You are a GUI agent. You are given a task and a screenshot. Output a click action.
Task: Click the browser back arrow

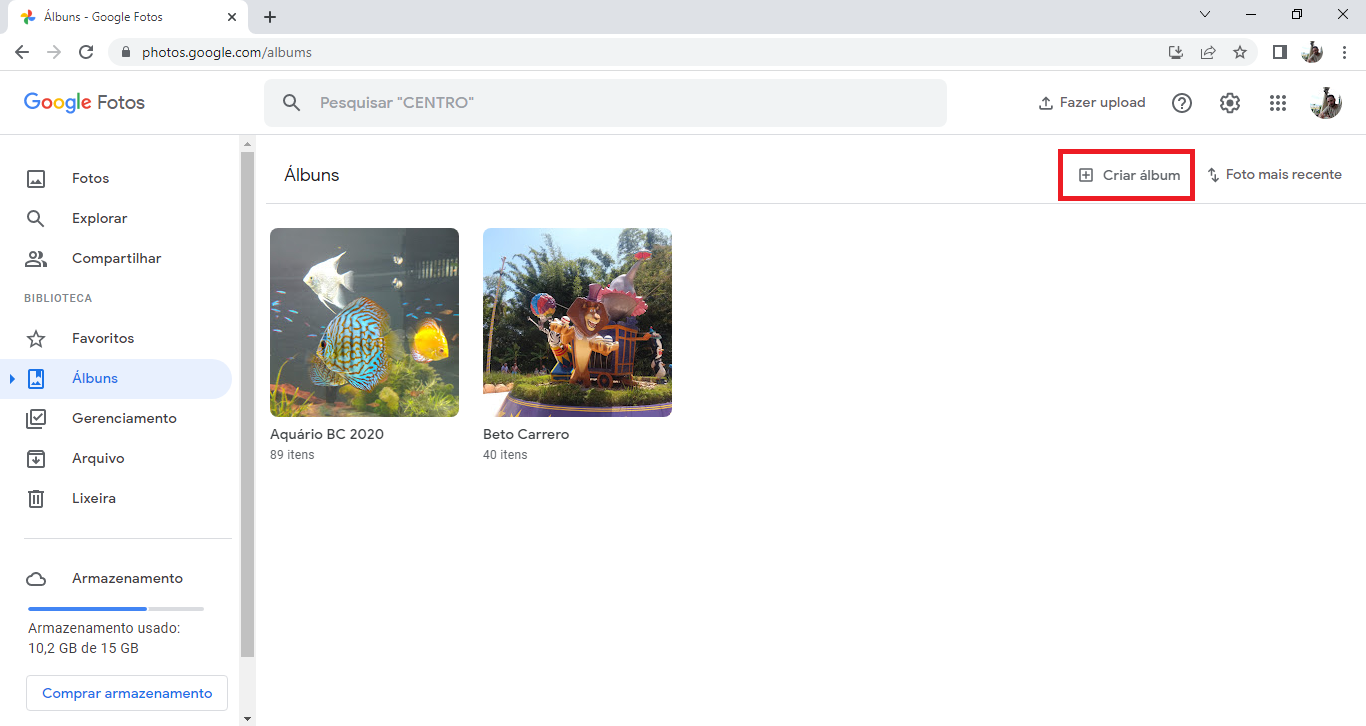click(x=22, y=52)
